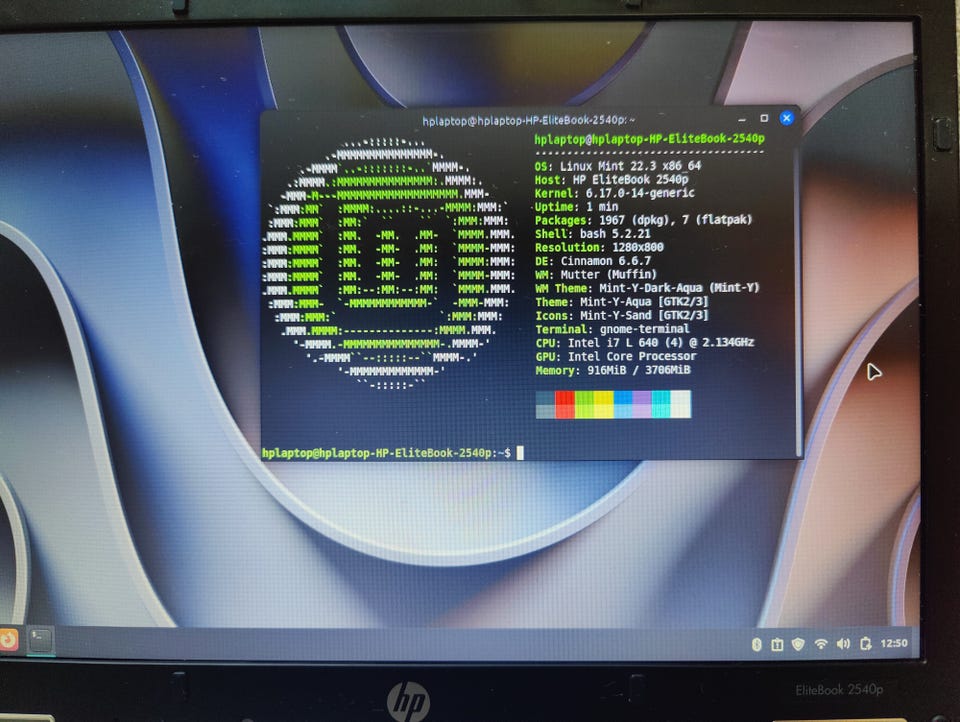Image resolution: width=960 pixels, height=722 pixels.
Task: Click the 12:50 clock in the panel
Action: click(x=894, y=643)
